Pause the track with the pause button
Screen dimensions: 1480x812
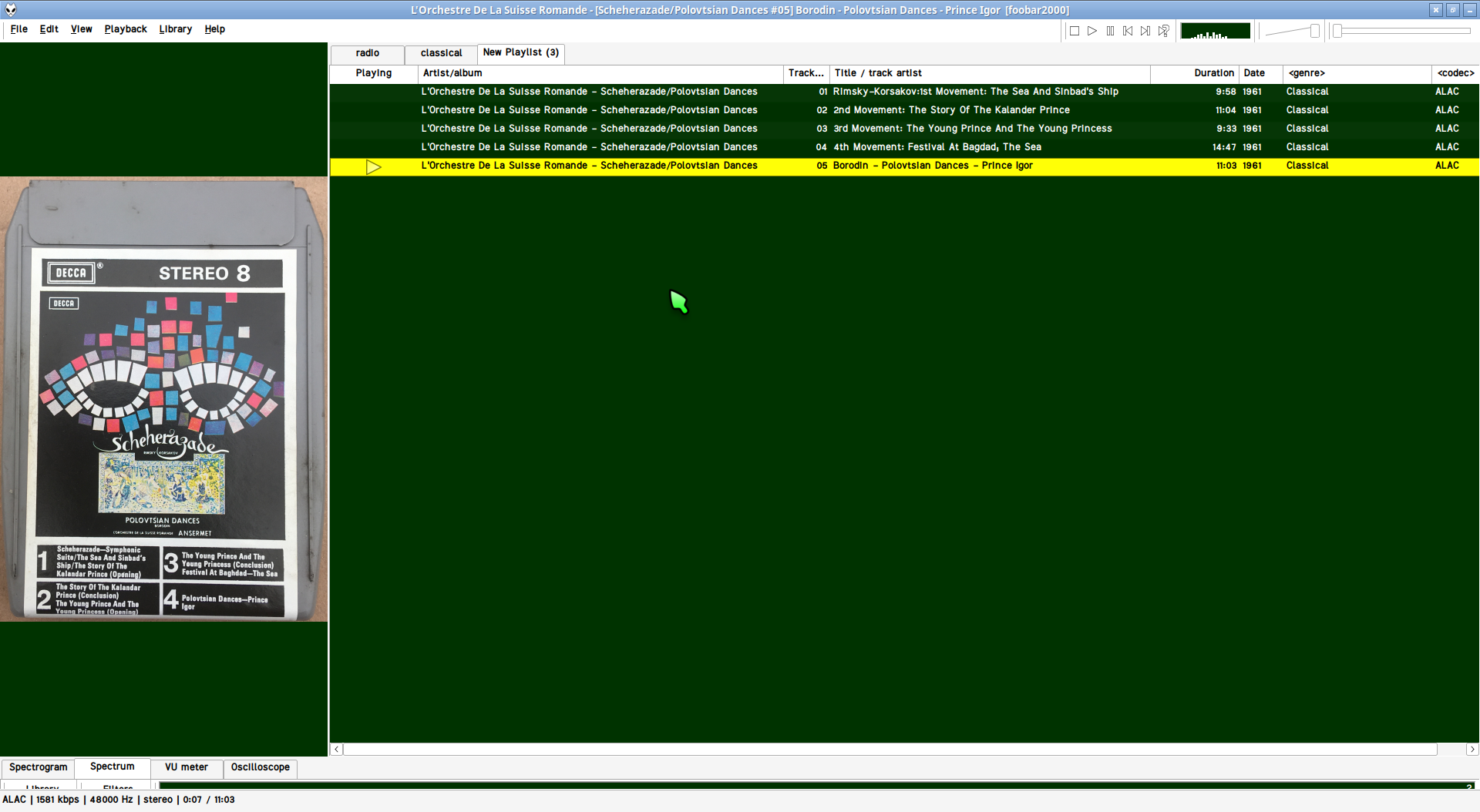point(1110,31)
